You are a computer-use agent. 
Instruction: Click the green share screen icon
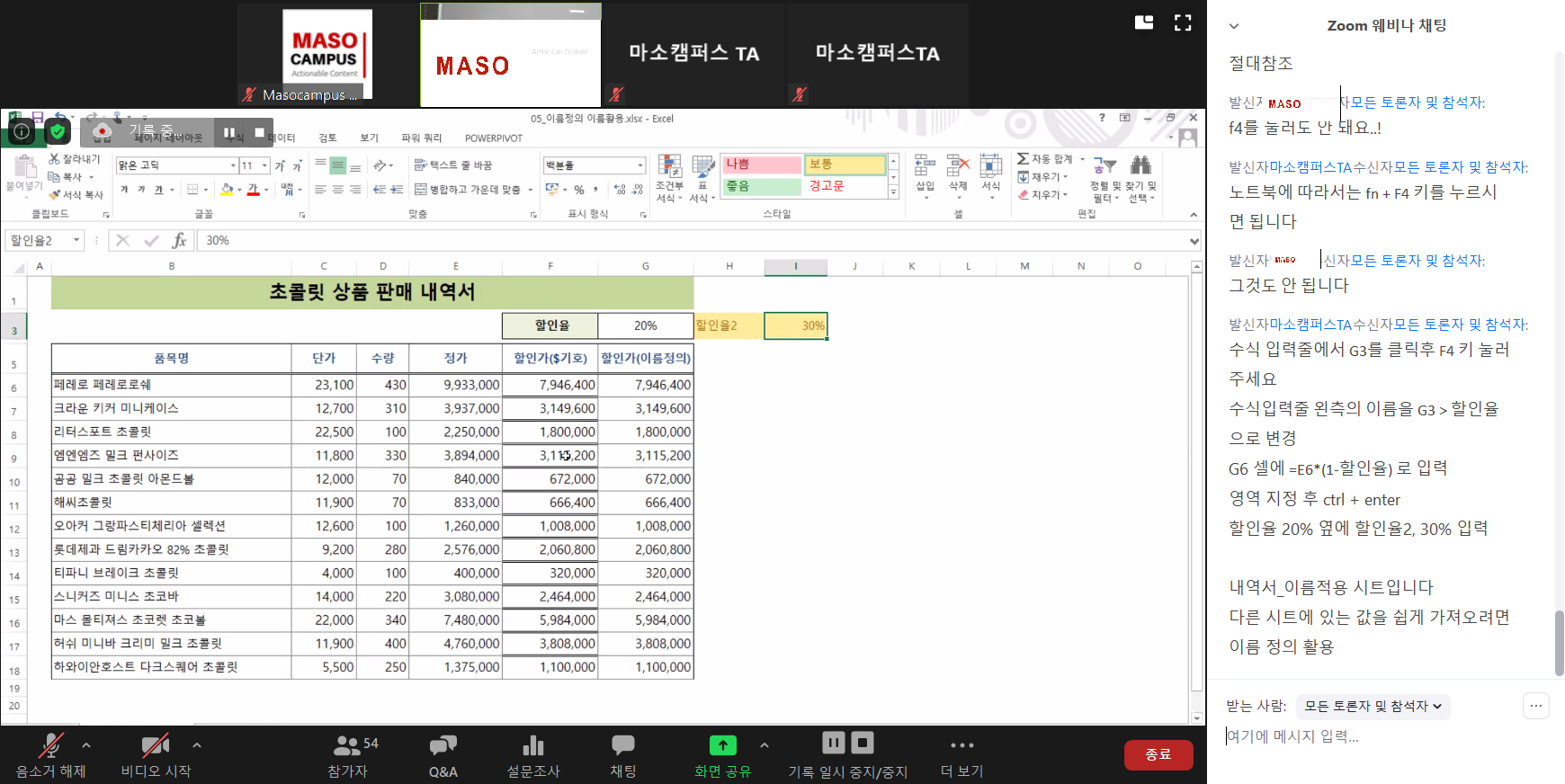(722, 745)
